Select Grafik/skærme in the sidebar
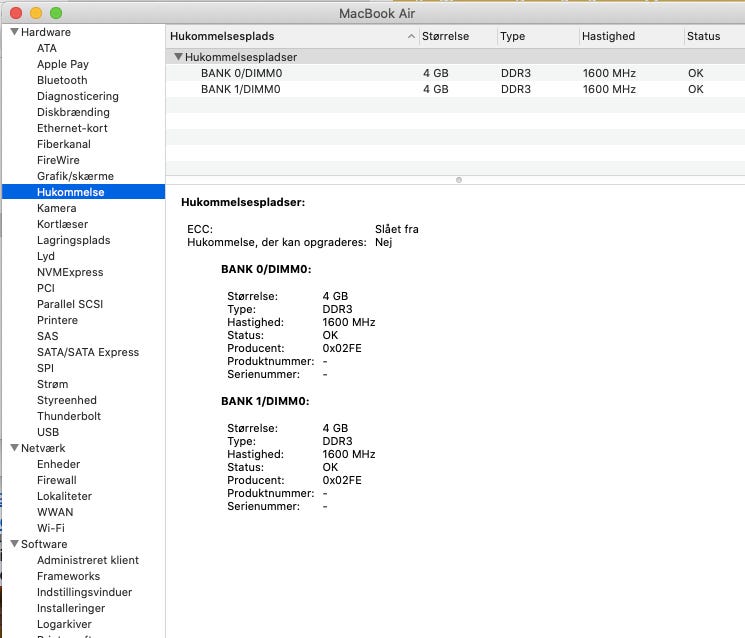 coord(75,176)
